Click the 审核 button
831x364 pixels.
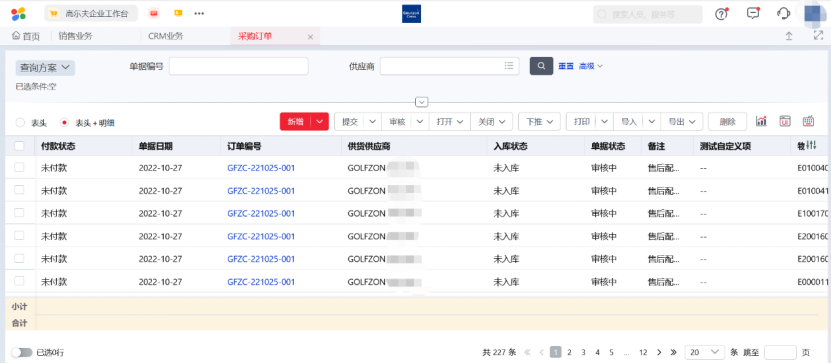[x=397, y=121]
